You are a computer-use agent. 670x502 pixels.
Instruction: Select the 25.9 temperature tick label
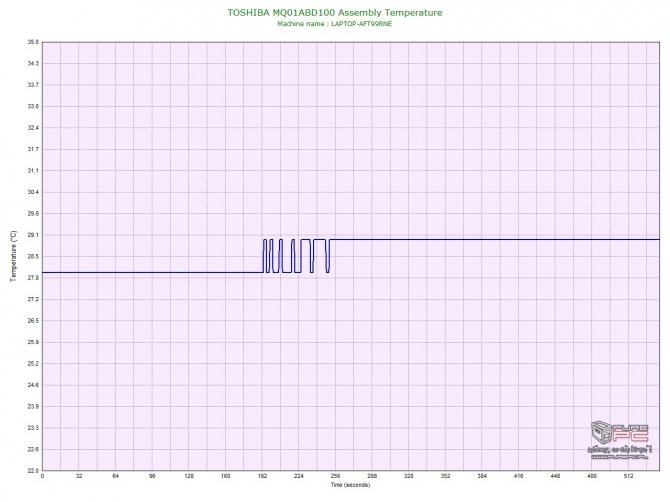pyautogui.click(x=33, y=342)
